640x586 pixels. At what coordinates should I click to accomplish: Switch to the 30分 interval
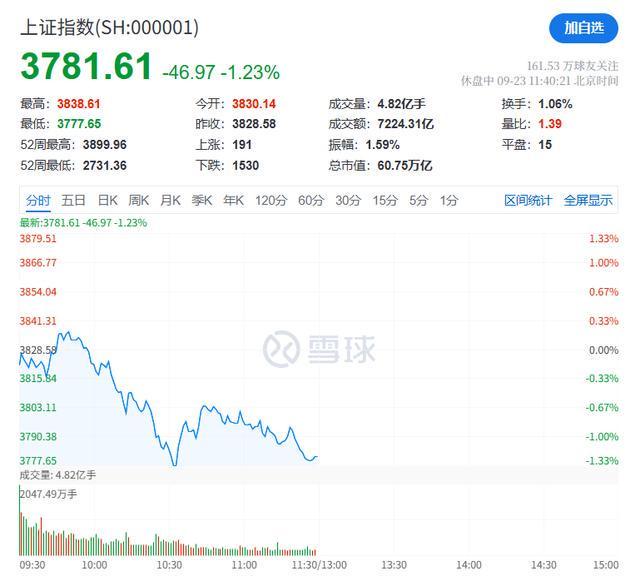[348, 200]
